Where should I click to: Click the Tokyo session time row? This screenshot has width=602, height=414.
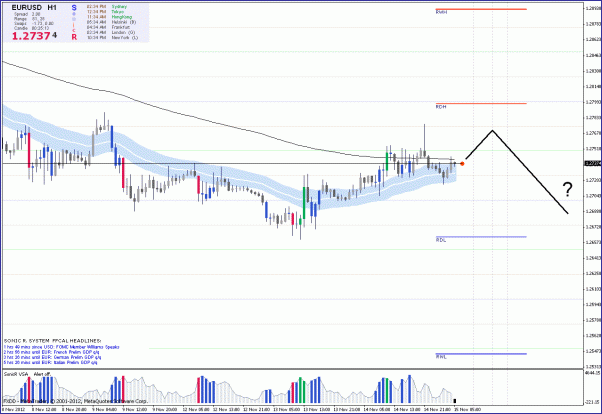[x=106, y=12]
